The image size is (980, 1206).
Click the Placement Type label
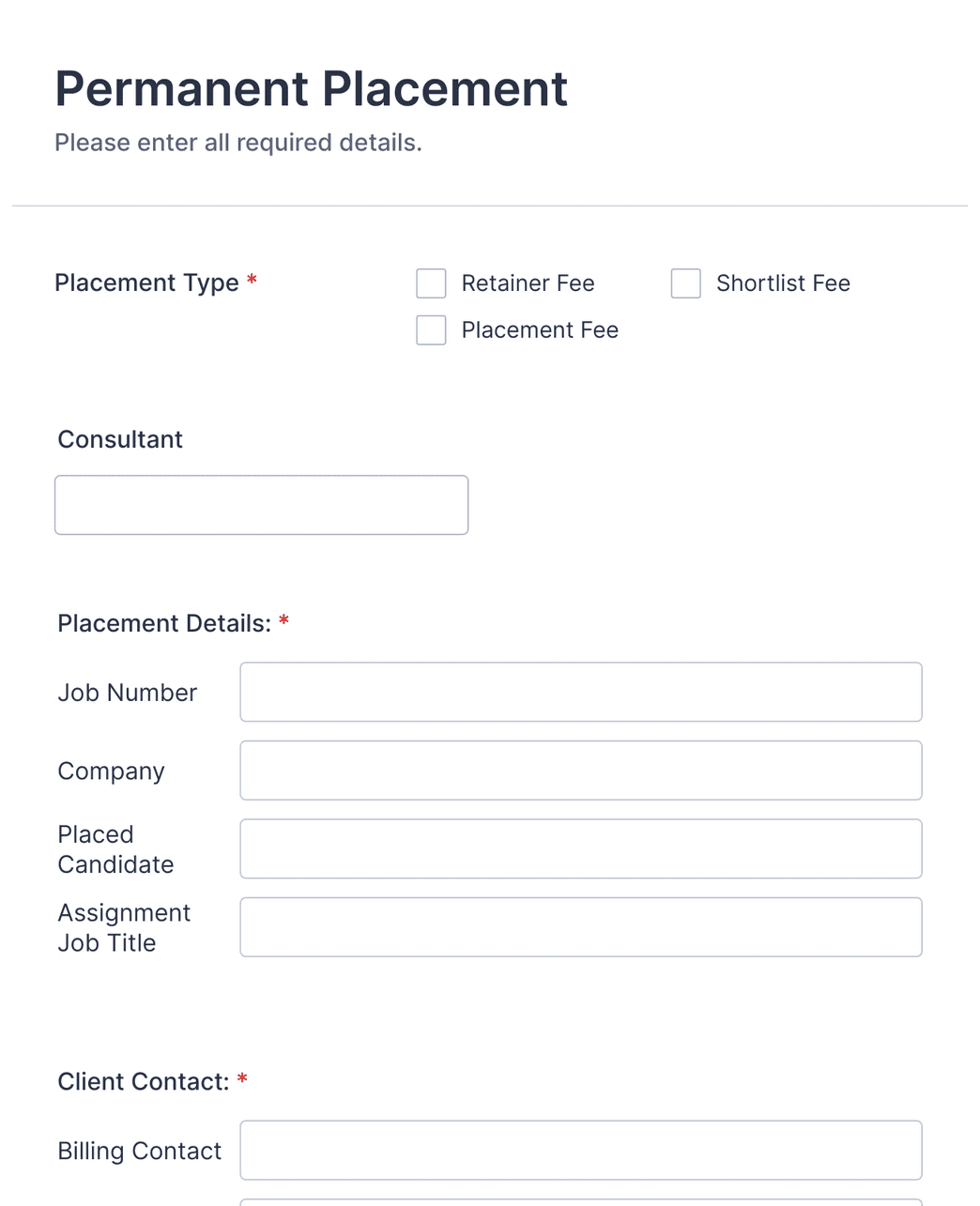[145, 282]
